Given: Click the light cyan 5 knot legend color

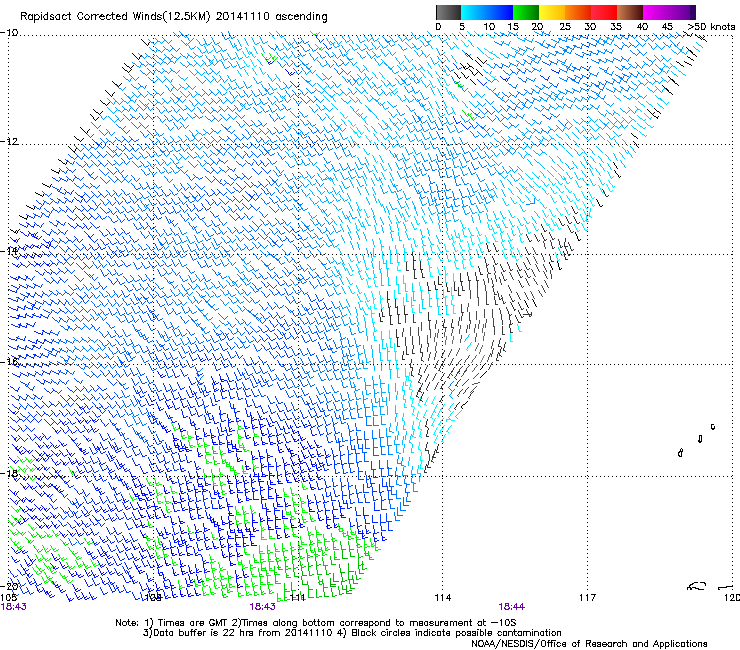Looking at the screenshot, I should click(467, 12).
